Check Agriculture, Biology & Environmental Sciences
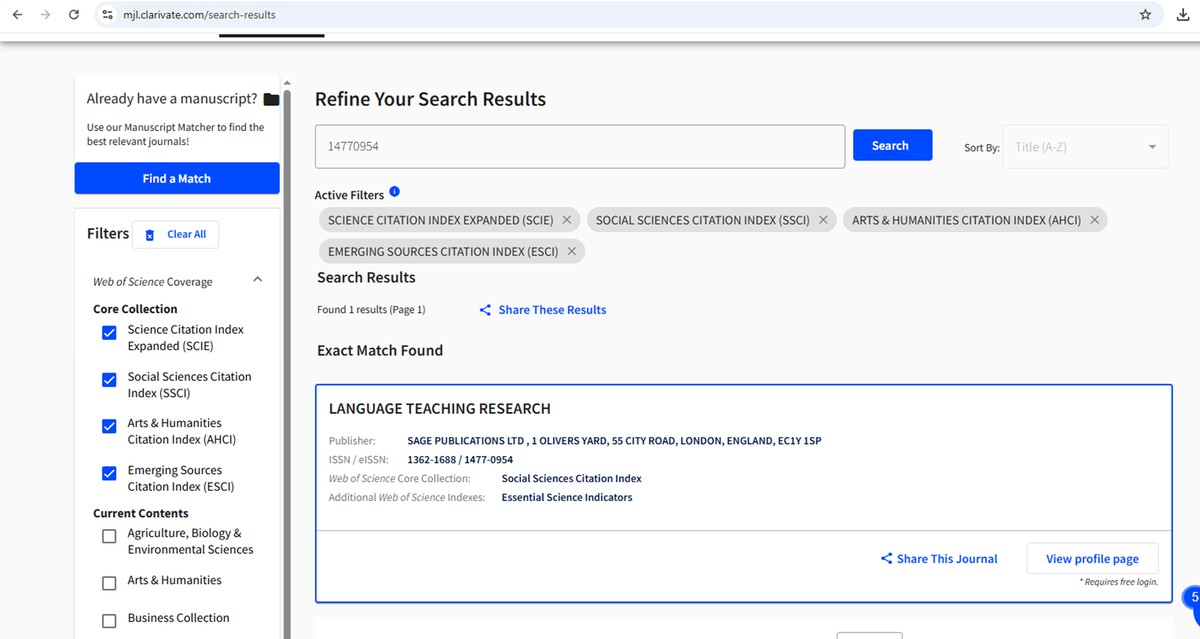 110,537
